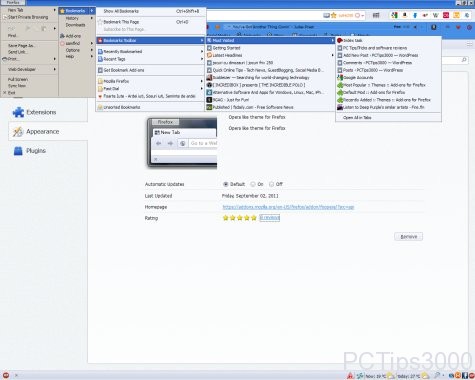Click the Google colored toolbar icon
Viewport: 475px width, 380px height.
[x=394, y=15]
